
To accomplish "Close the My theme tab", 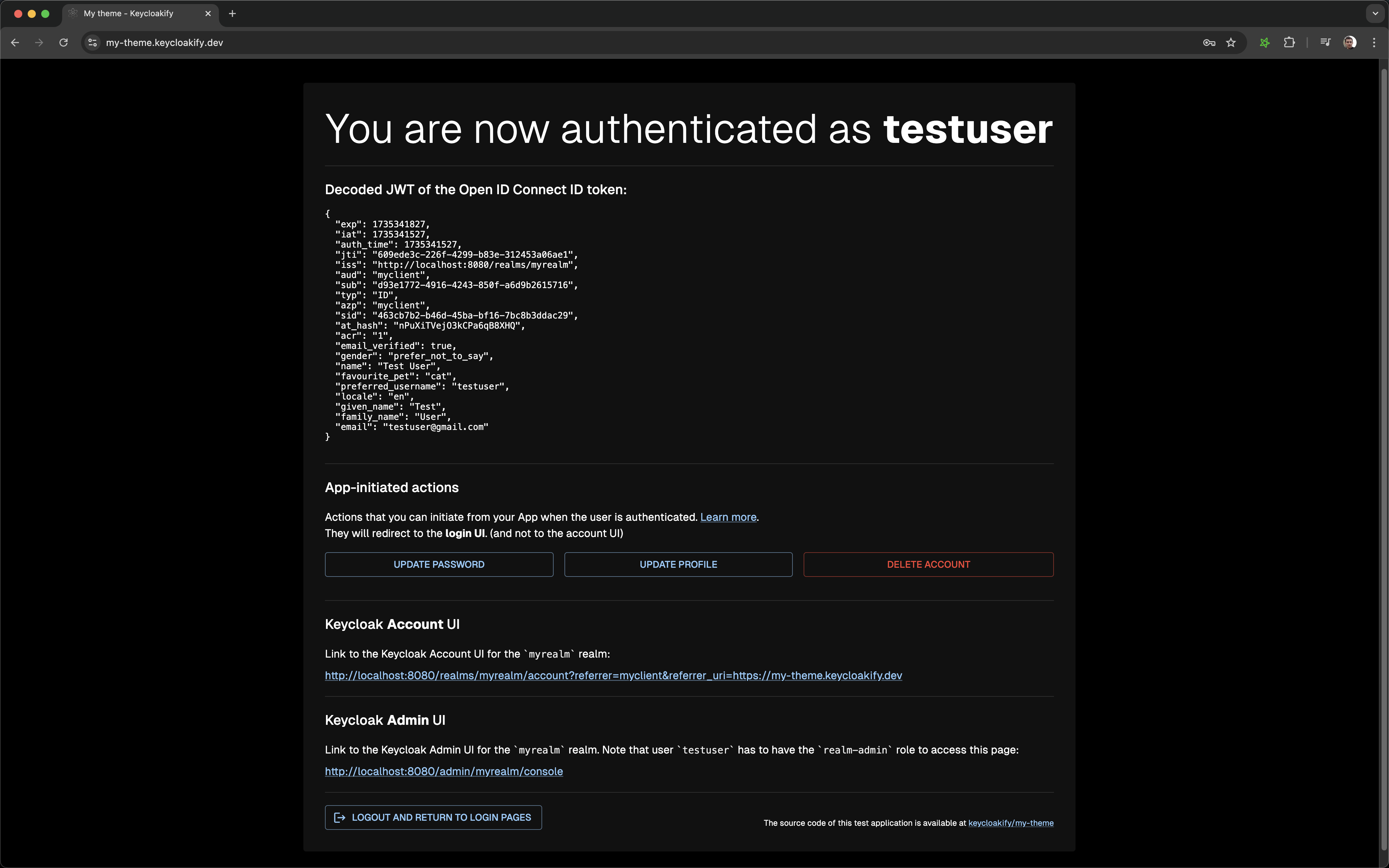I will (208, 13).
